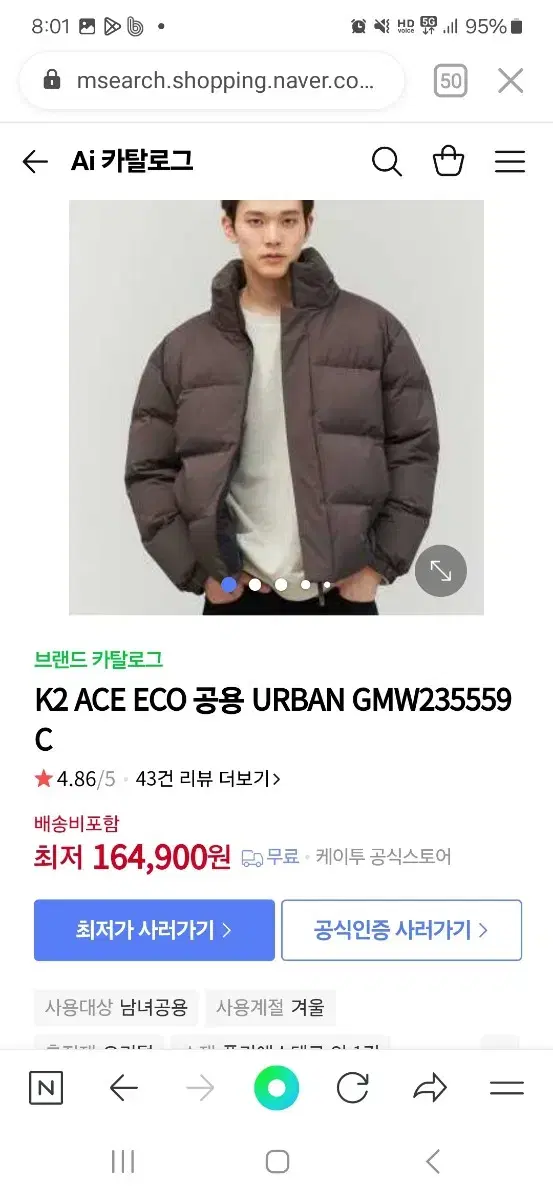This screenshot has width=553, height=1200.
Task: Tap the green Naver center button
Action: [277, 1088]
